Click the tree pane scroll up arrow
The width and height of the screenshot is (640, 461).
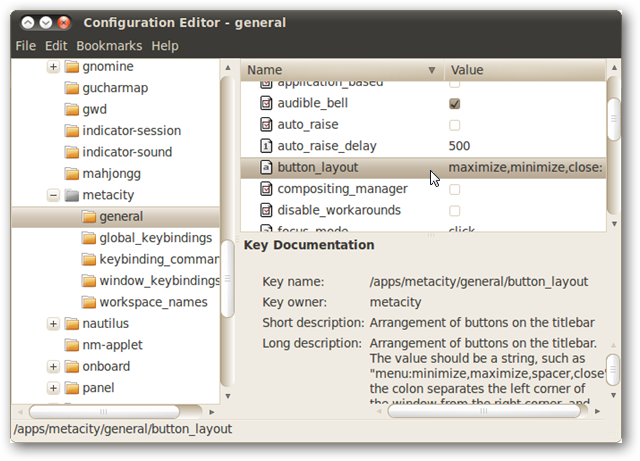[228, 67]
